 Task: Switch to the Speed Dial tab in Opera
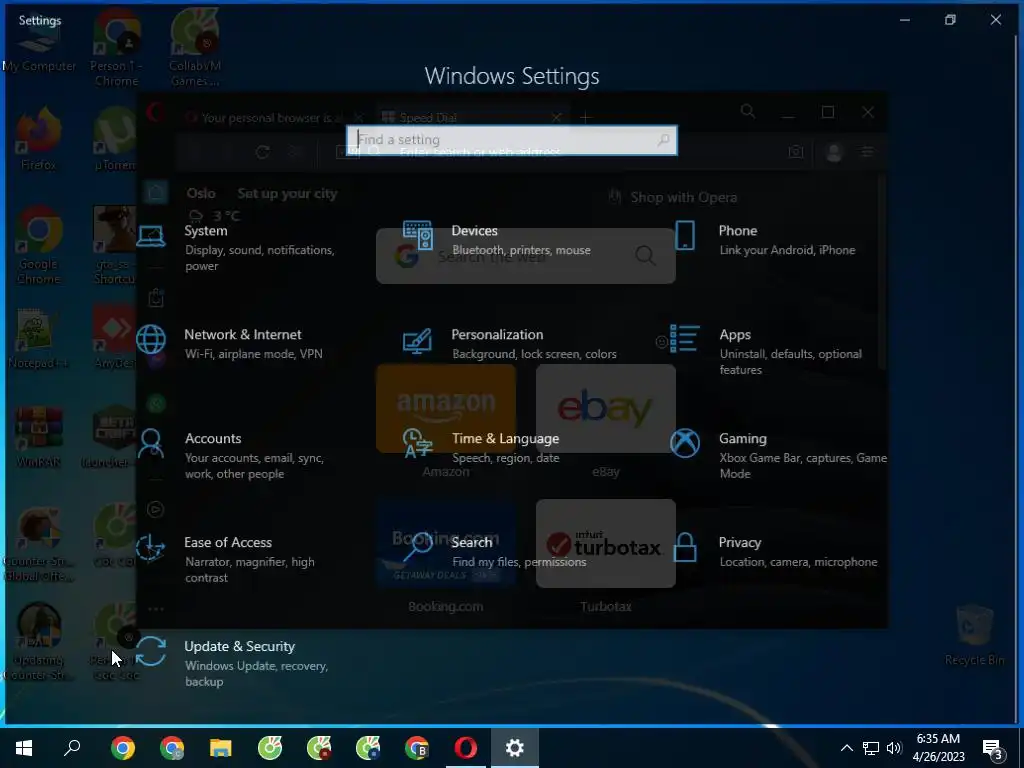(x=472, y=118)
